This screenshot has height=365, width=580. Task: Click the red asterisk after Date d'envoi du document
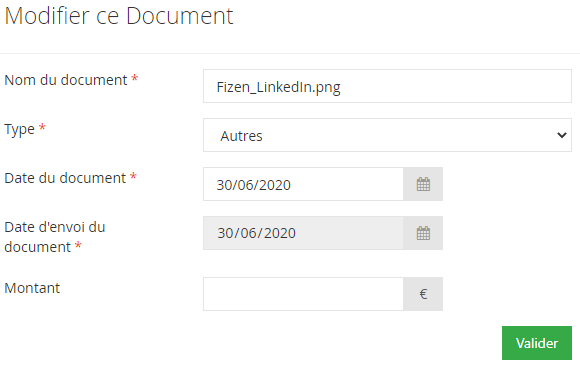coord(78,245)
